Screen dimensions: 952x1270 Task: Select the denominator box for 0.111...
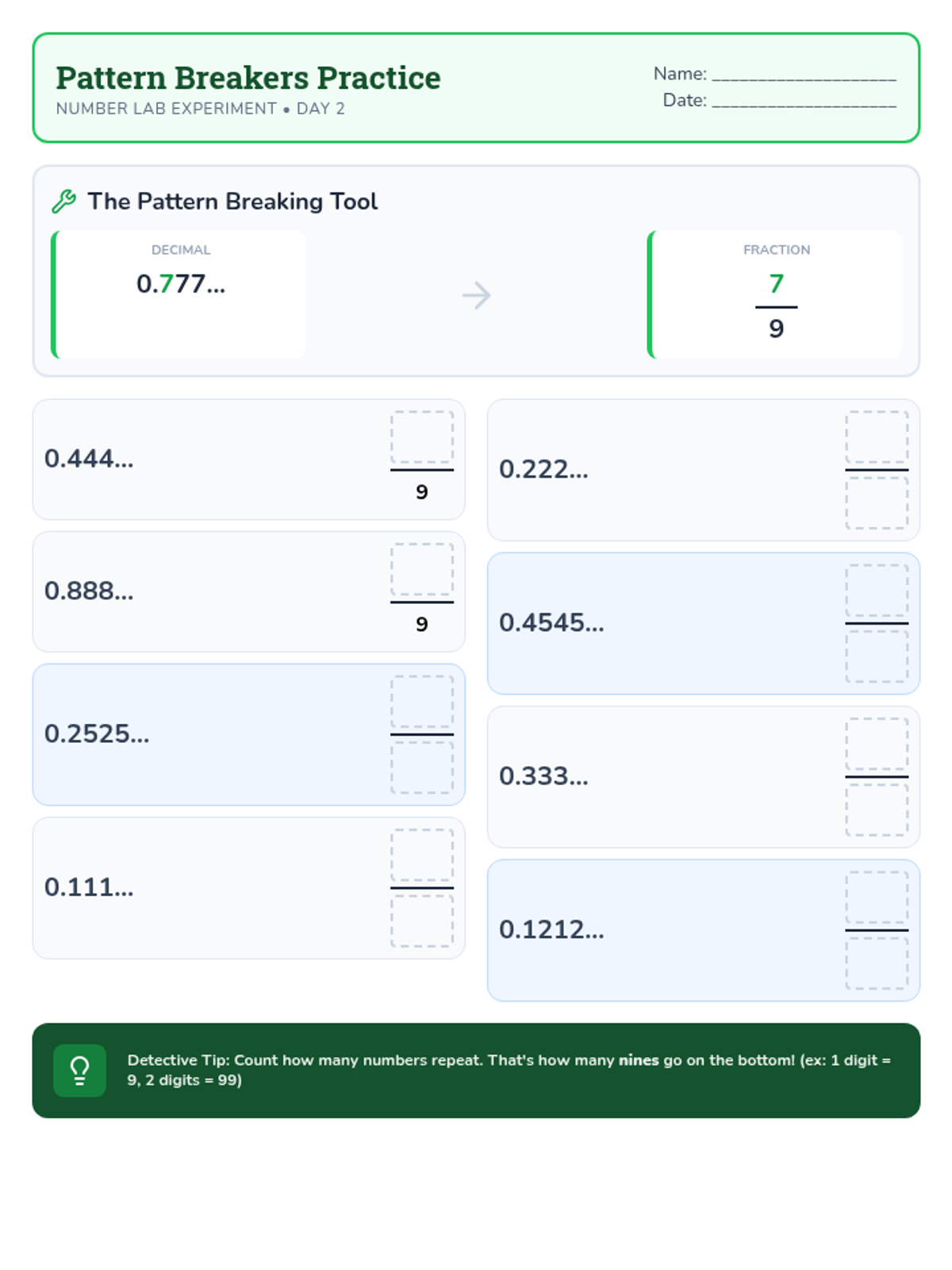[422, 921]
